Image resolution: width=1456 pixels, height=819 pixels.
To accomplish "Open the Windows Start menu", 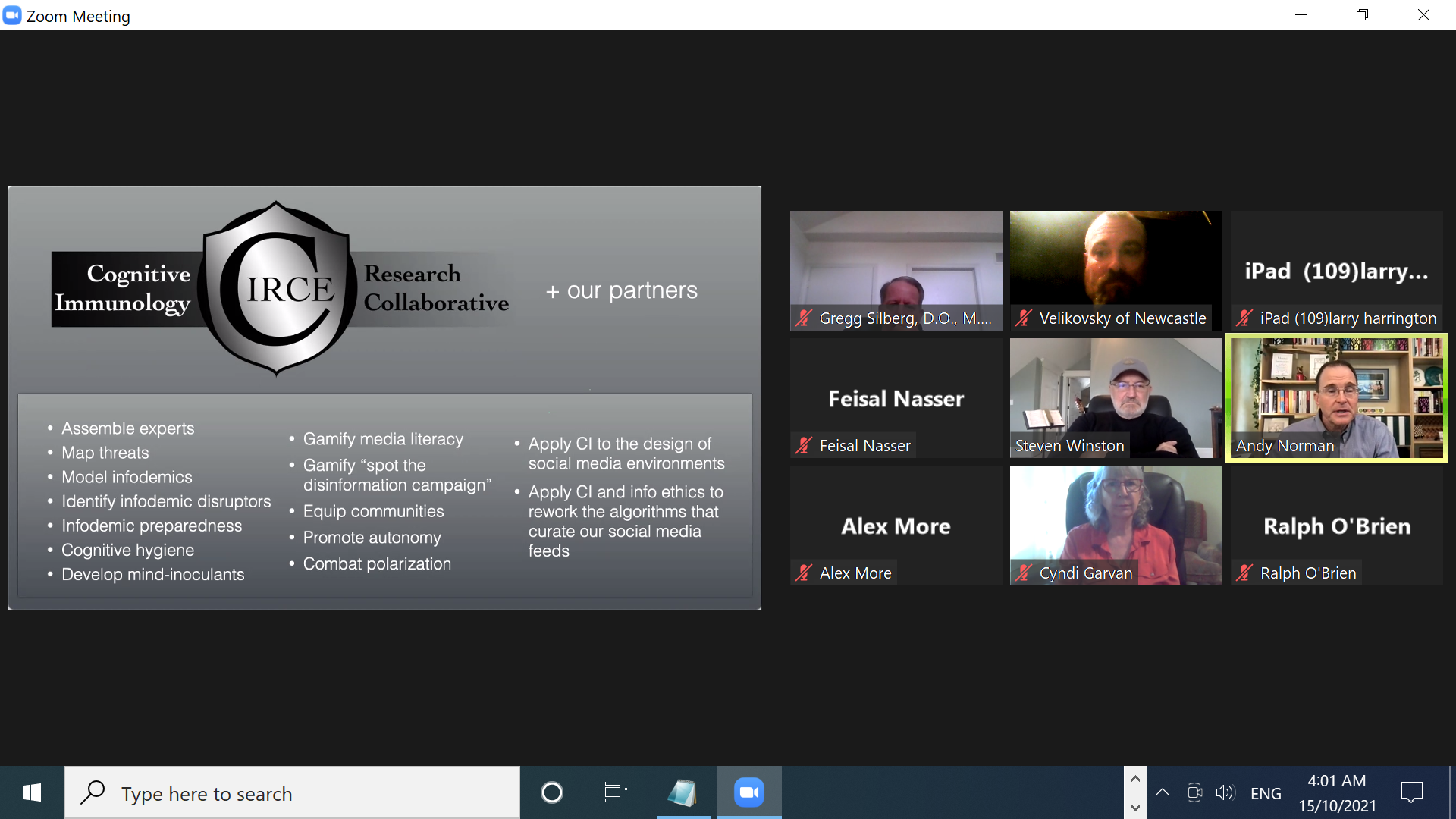I will point(31,793).
